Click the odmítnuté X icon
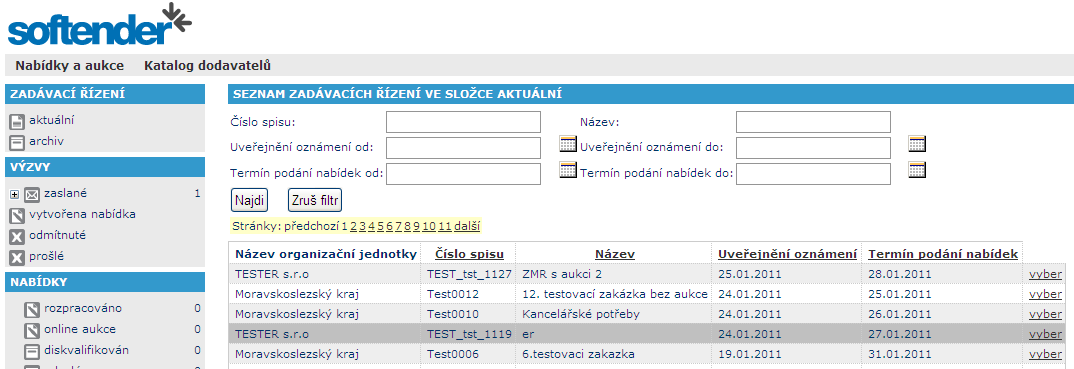 click(17, 237)
